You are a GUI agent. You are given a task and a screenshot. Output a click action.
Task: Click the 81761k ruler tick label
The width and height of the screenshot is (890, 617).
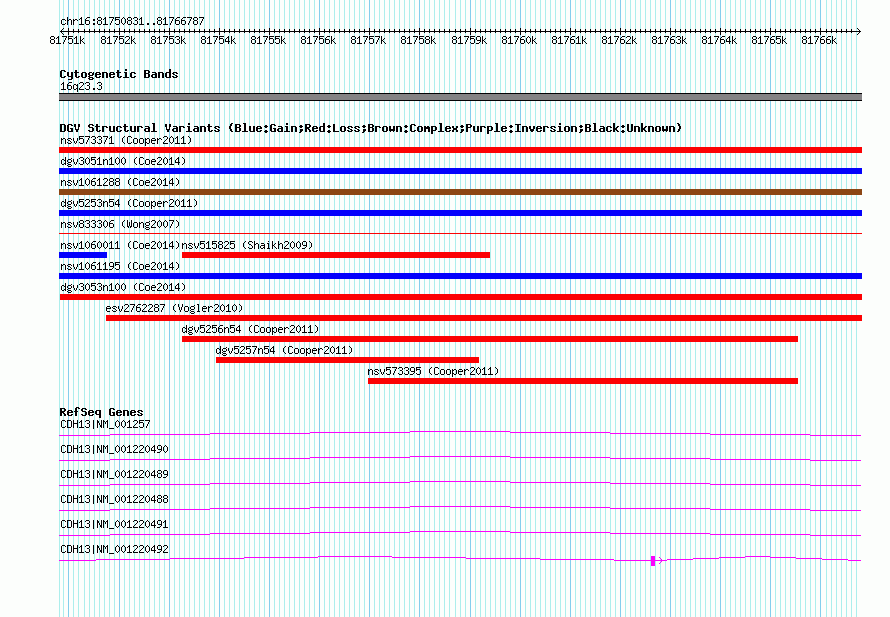click(x=569, y=40)
